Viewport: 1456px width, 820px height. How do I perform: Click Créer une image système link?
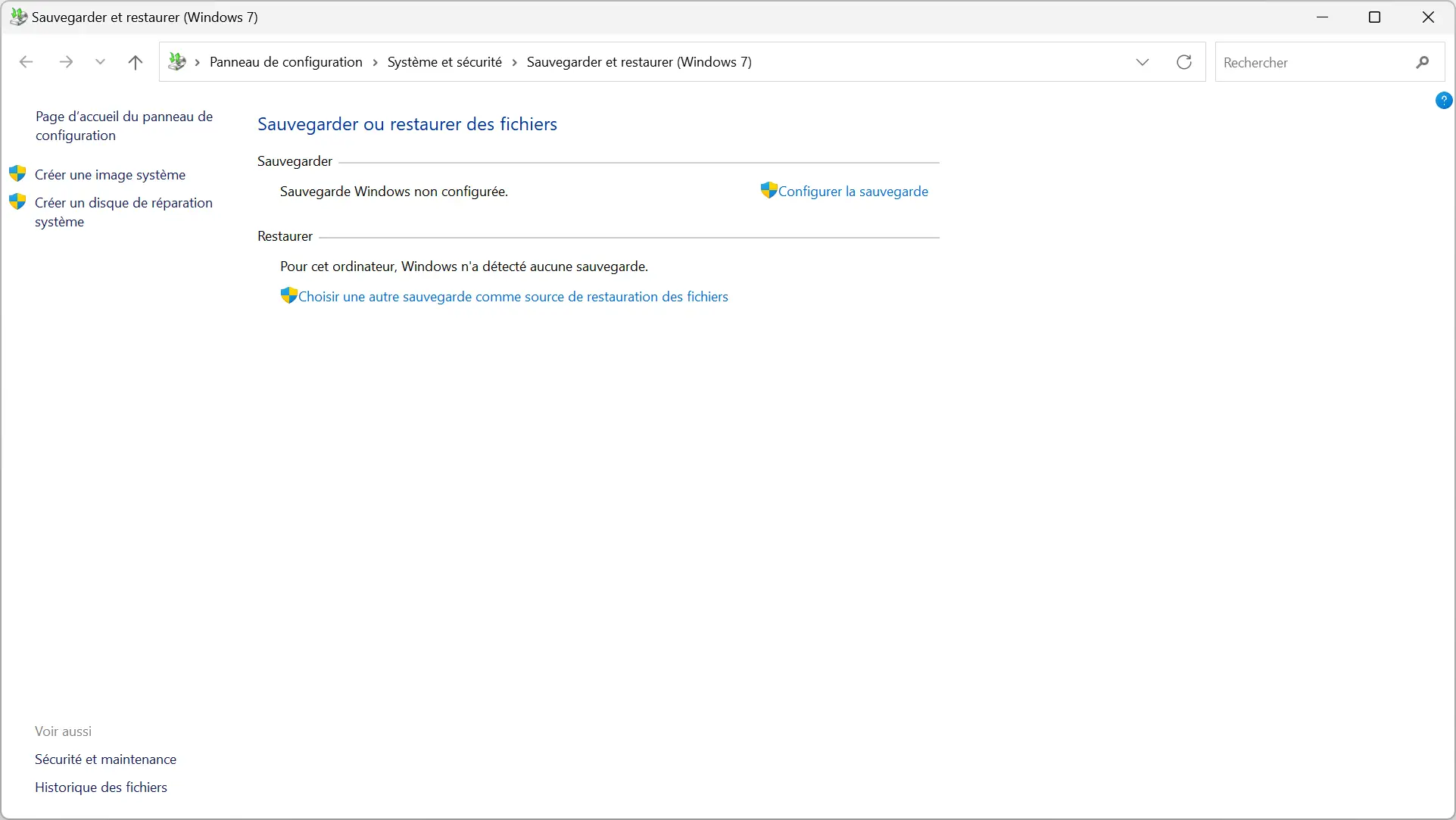[x=110, y=175]
